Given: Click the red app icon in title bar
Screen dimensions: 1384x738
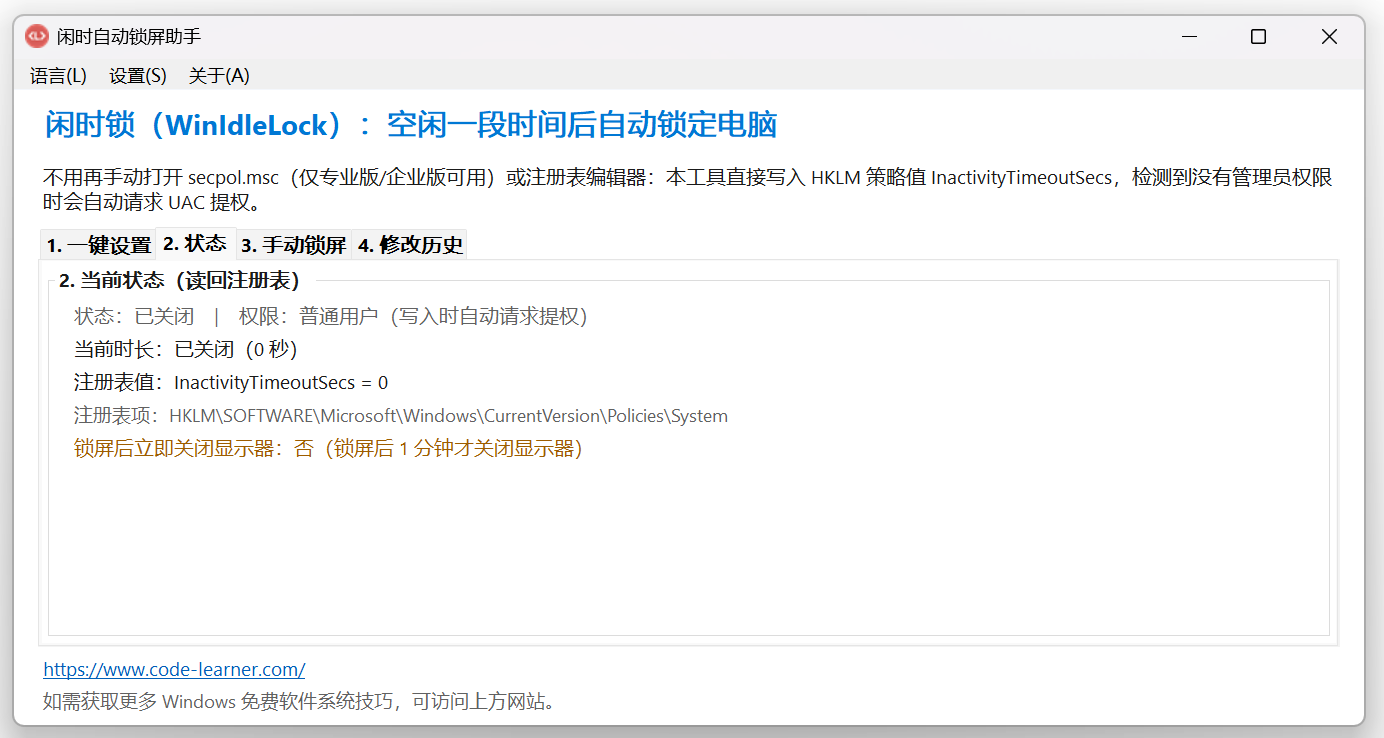Looking at the screenshot, I should (36, 36).
